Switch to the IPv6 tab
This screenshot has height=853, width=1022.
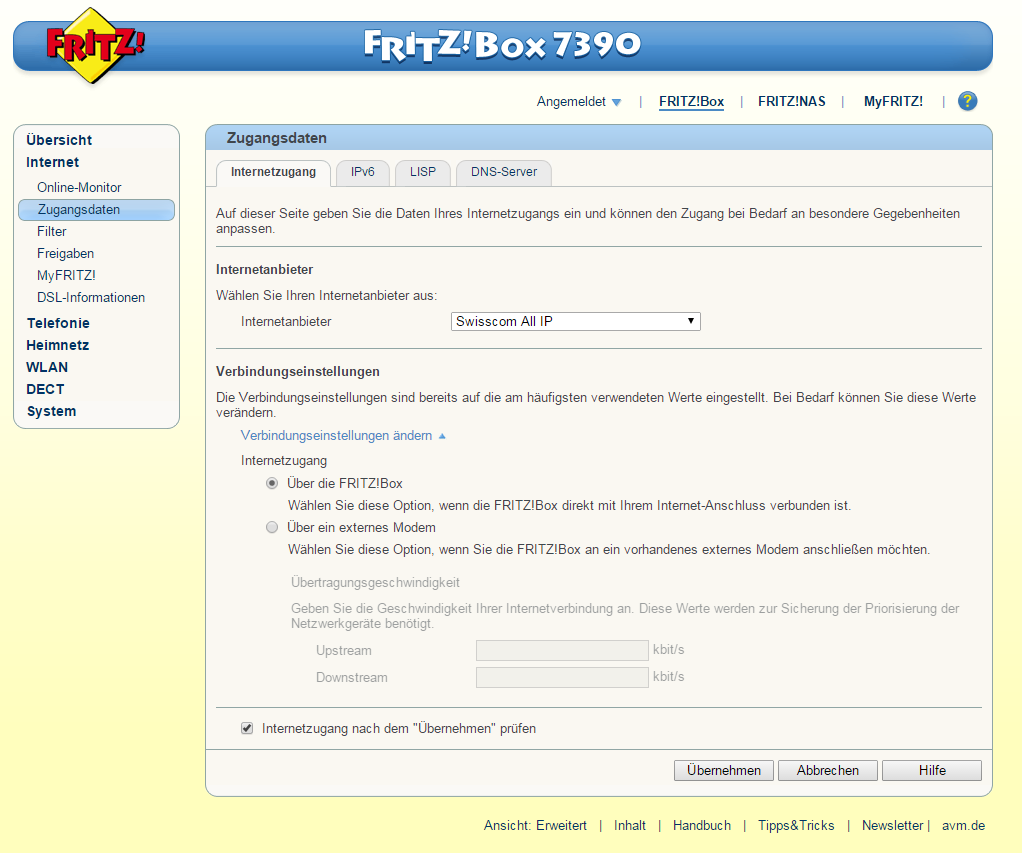pyautogui.click(x=362, y=172)
